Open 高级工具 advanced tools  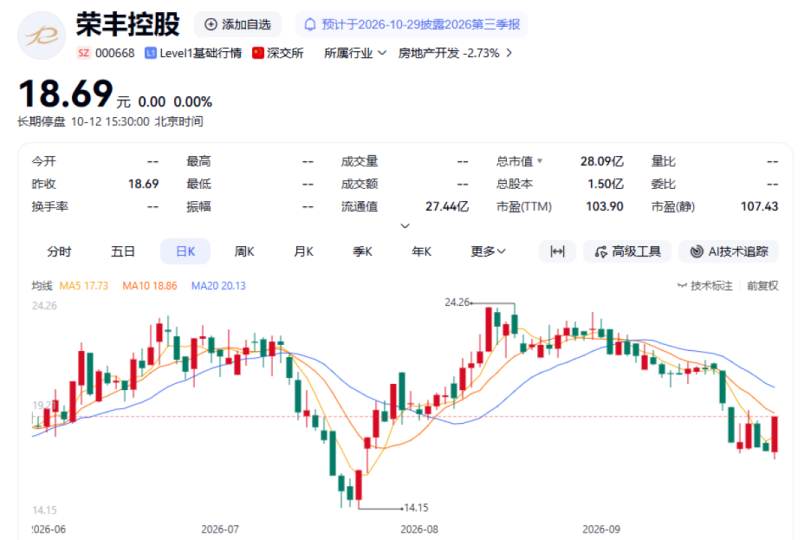pos(628,251)
